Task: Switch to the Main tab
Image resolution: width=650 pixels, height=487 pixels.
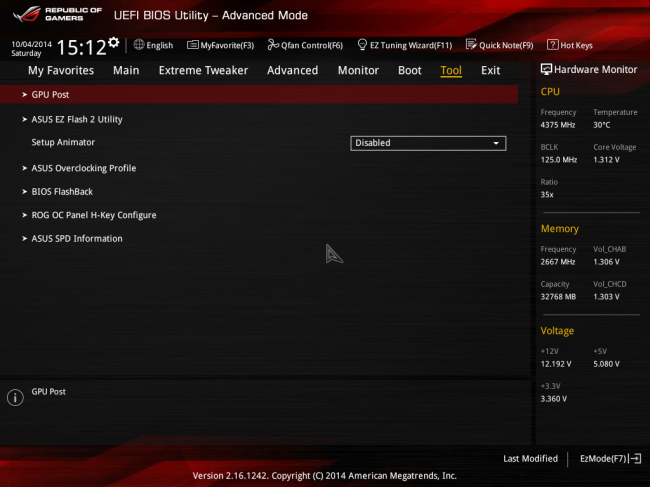Action: (x=126, y=70)
